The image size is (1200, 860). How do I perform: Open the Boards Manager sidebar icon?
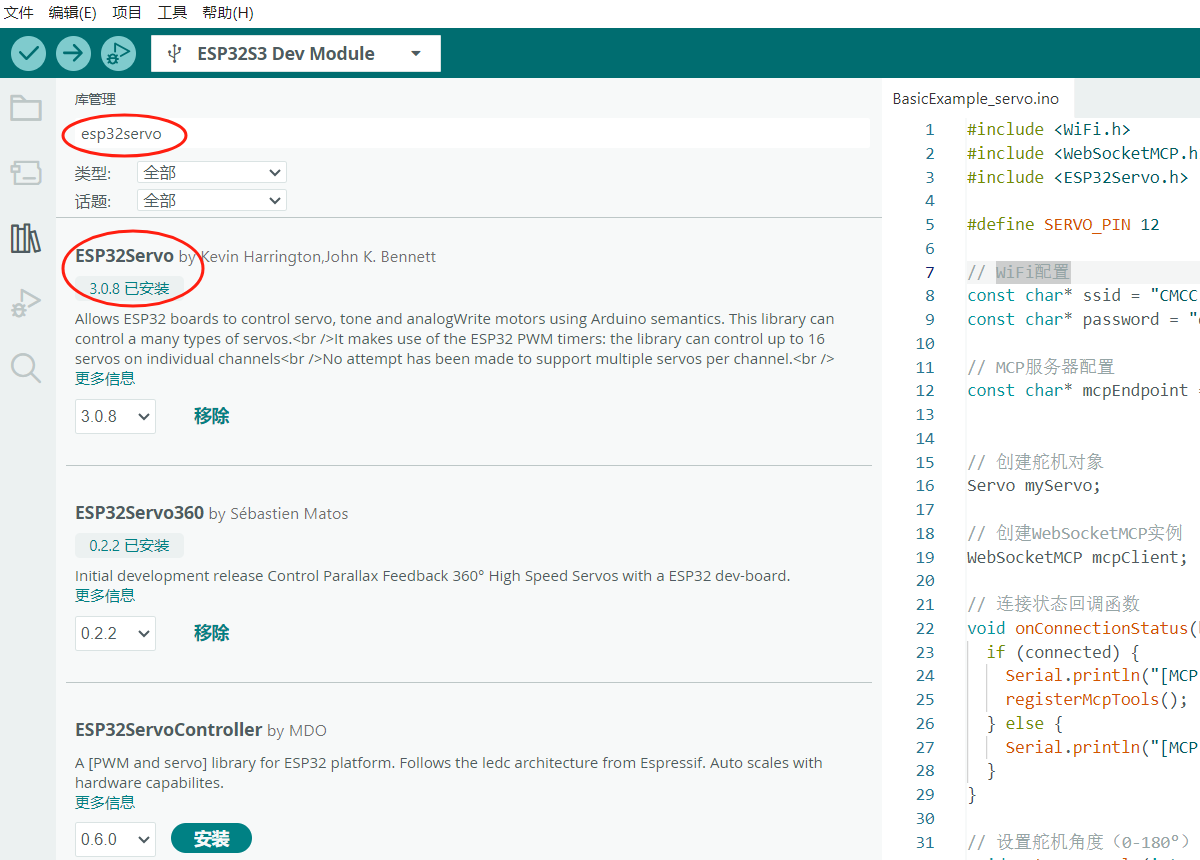[26, 173]
